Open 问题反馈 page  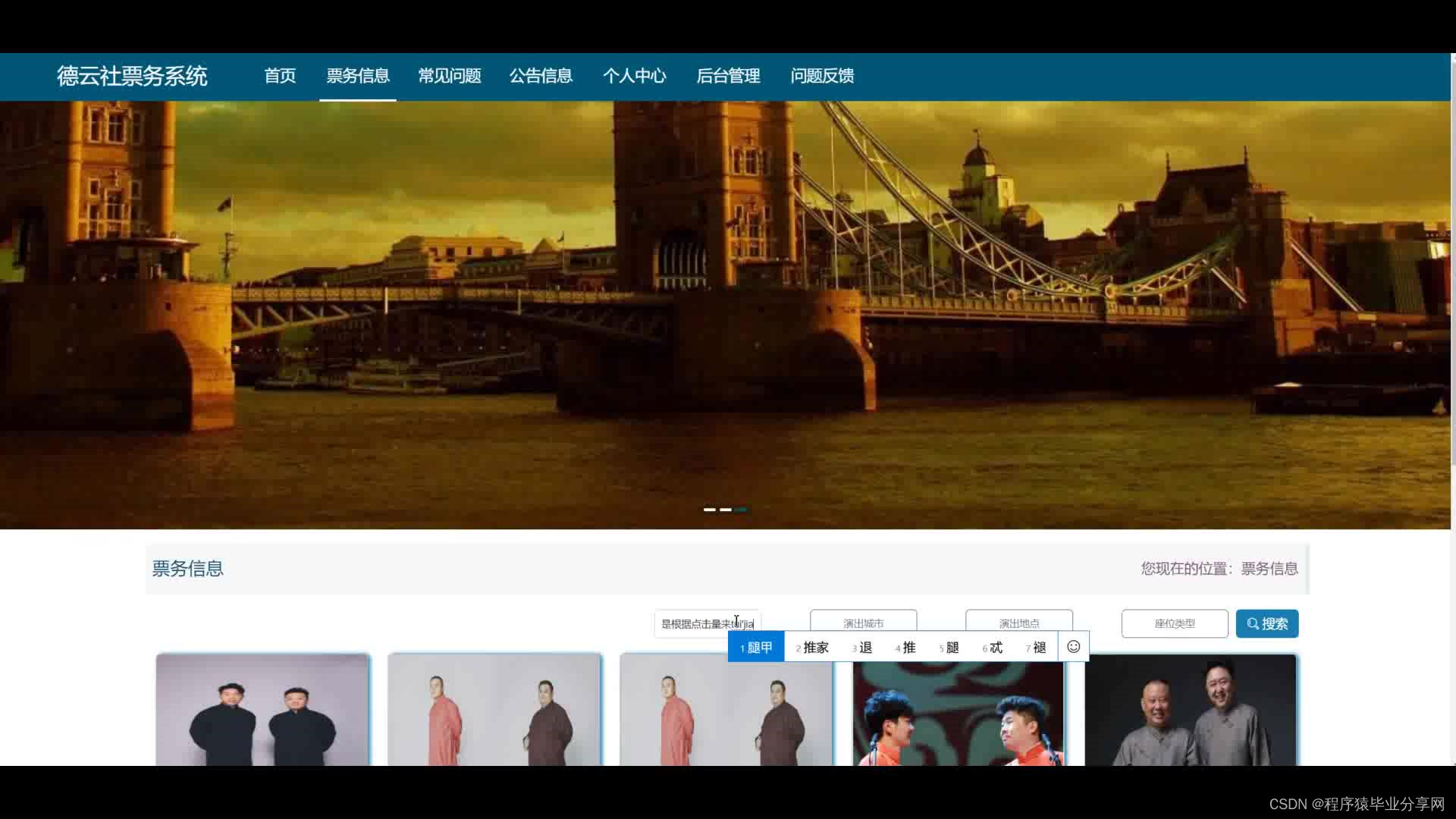(822, 76)
